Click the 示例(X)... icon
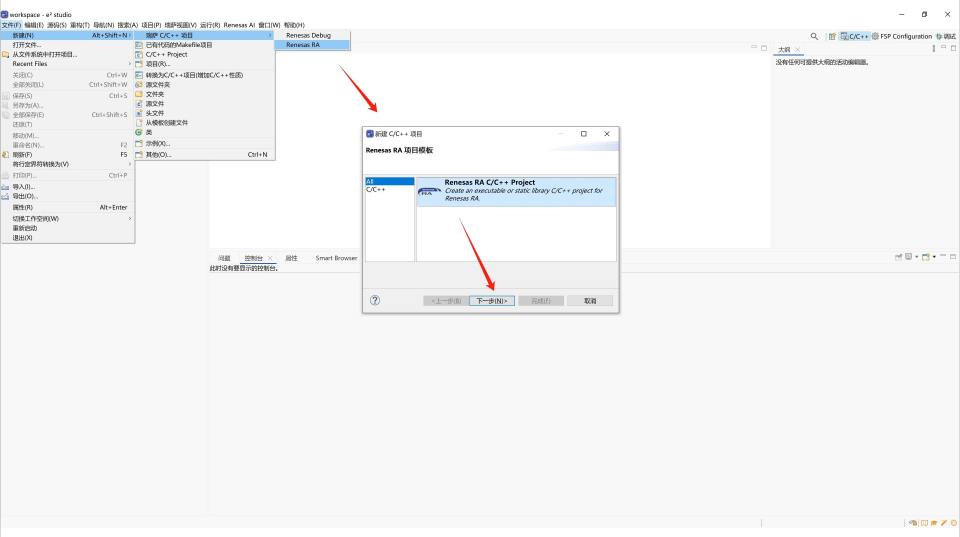Image resolution: width=960 pixels, height=537 pixels. click(x=139, y=143)
